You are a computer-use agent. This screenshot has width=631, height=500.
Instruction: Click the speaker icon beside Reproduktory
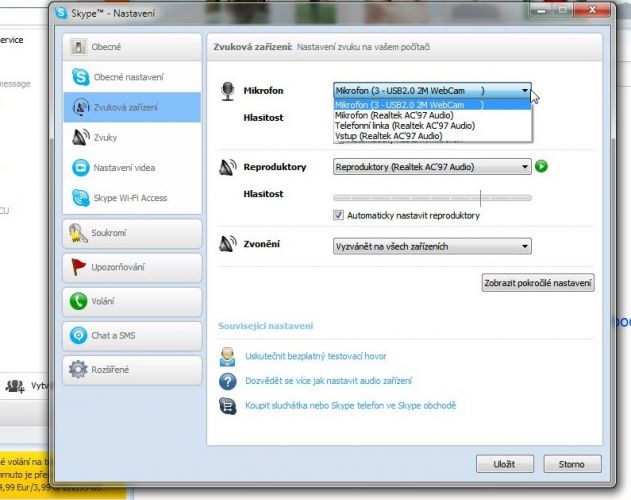[x=227, y=167]
